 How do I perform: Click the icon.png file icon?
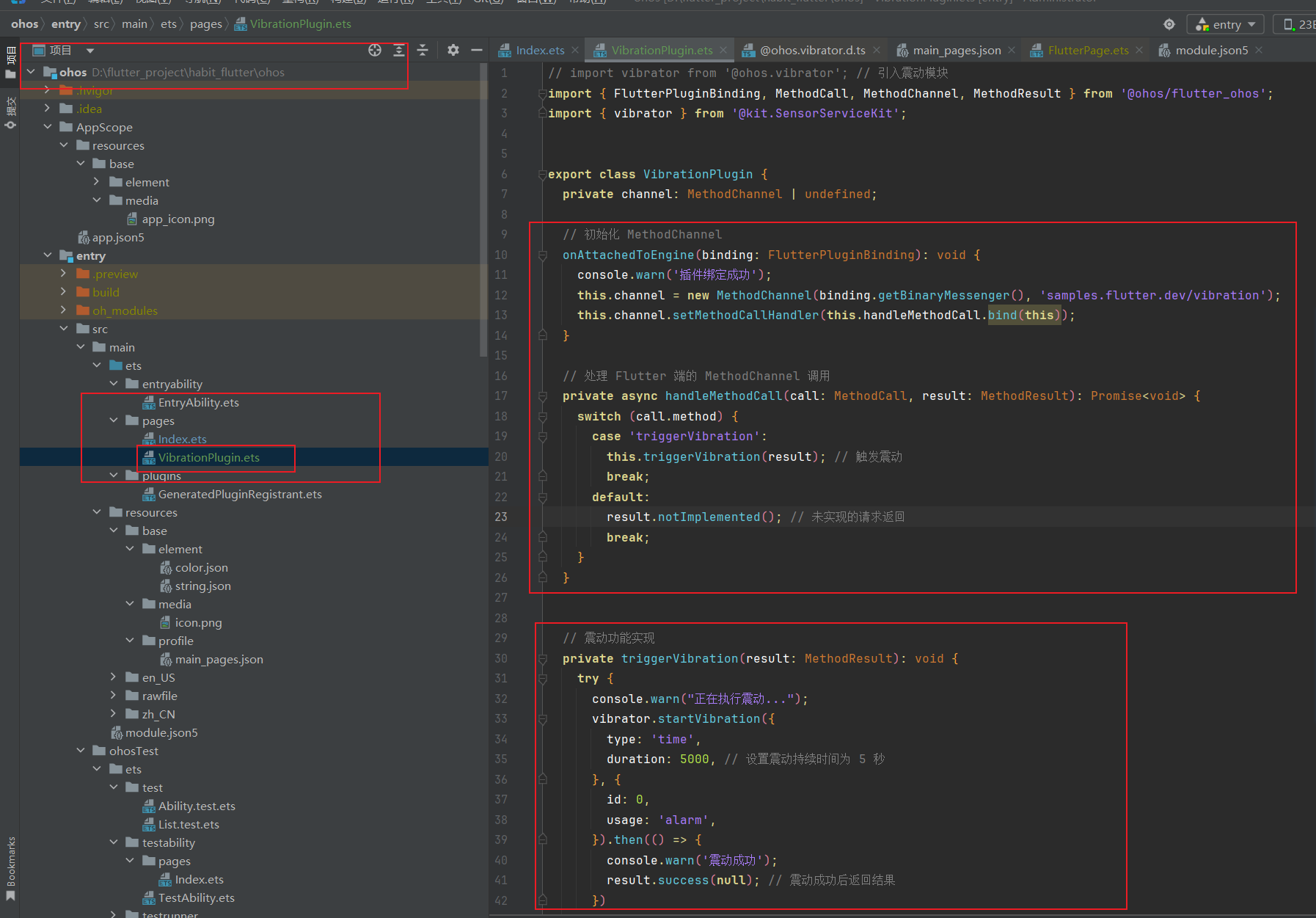[166, 622]
